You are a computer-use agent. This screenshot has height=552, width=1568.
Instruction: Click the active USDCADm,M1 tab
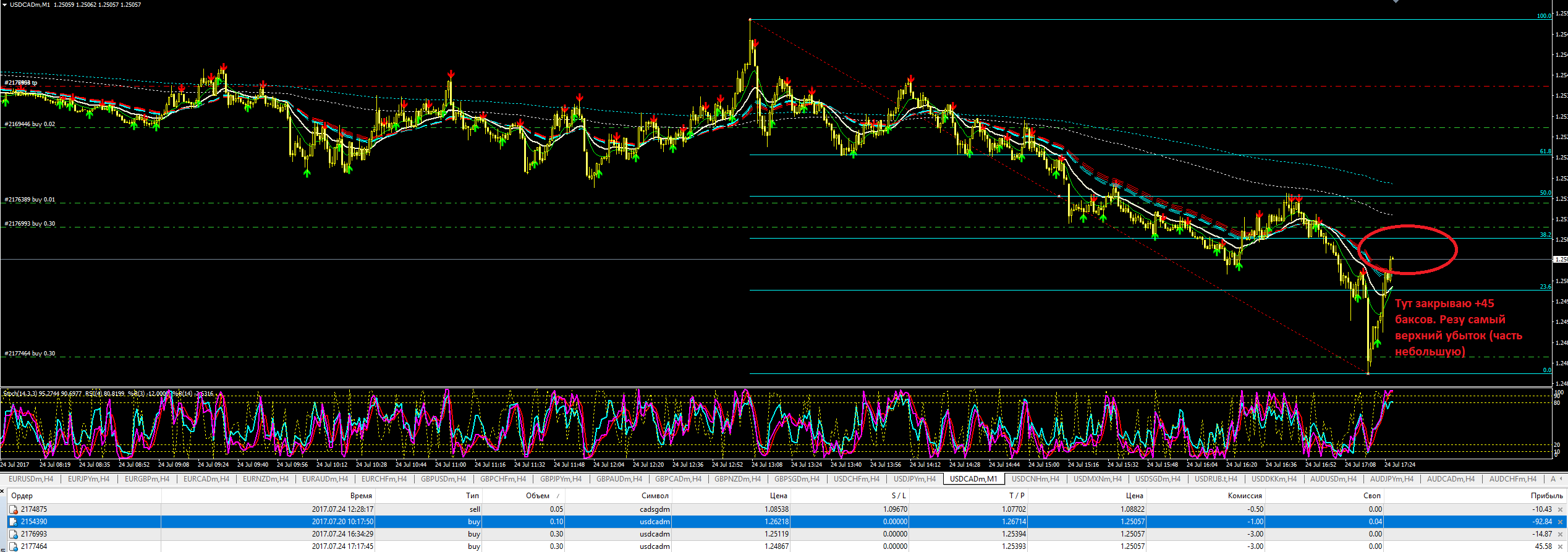[x=973, y=479]
